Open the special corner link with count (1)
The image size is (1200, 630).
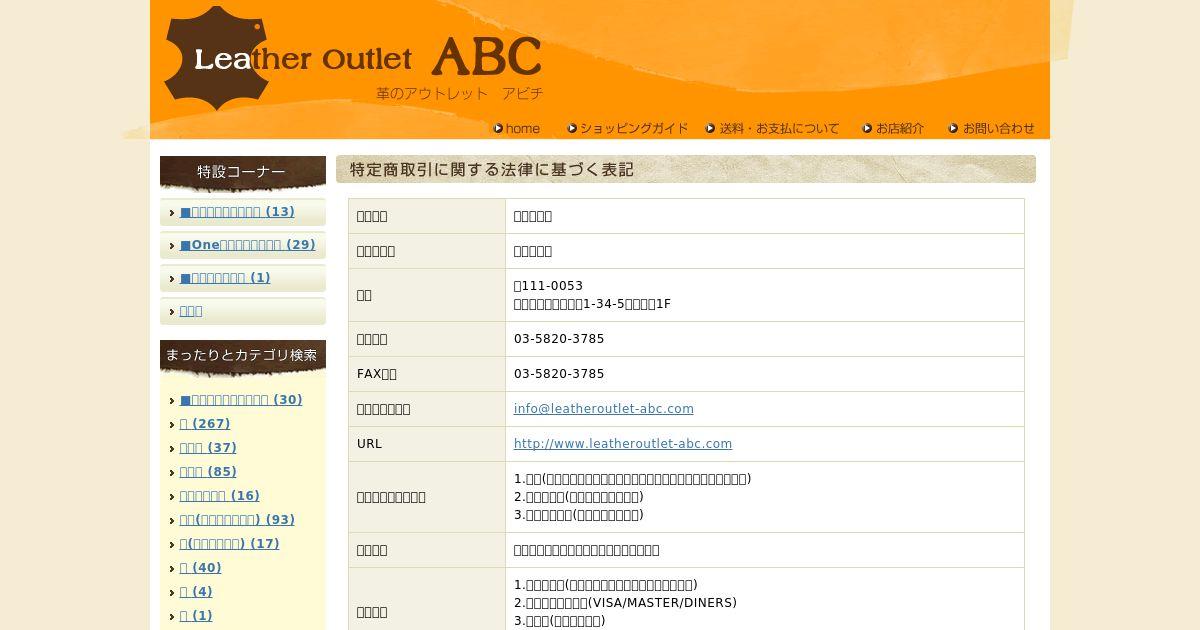click(225, 278)
